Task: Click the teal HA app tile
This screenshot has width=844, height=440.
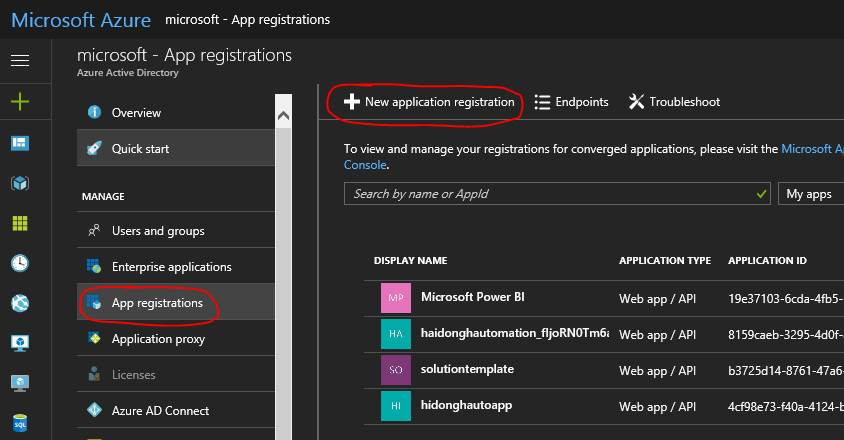Action: pos(396,334)
